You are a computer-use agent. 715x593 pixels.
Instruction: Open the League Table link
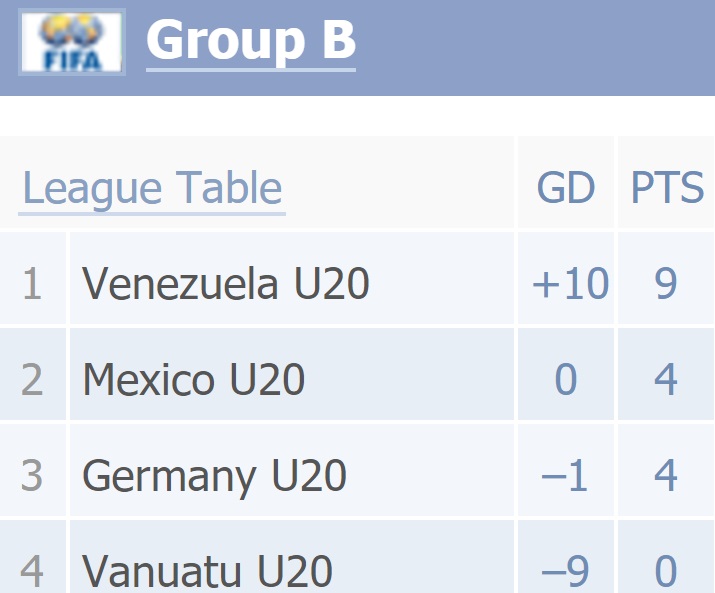click(x=152, y=187)
